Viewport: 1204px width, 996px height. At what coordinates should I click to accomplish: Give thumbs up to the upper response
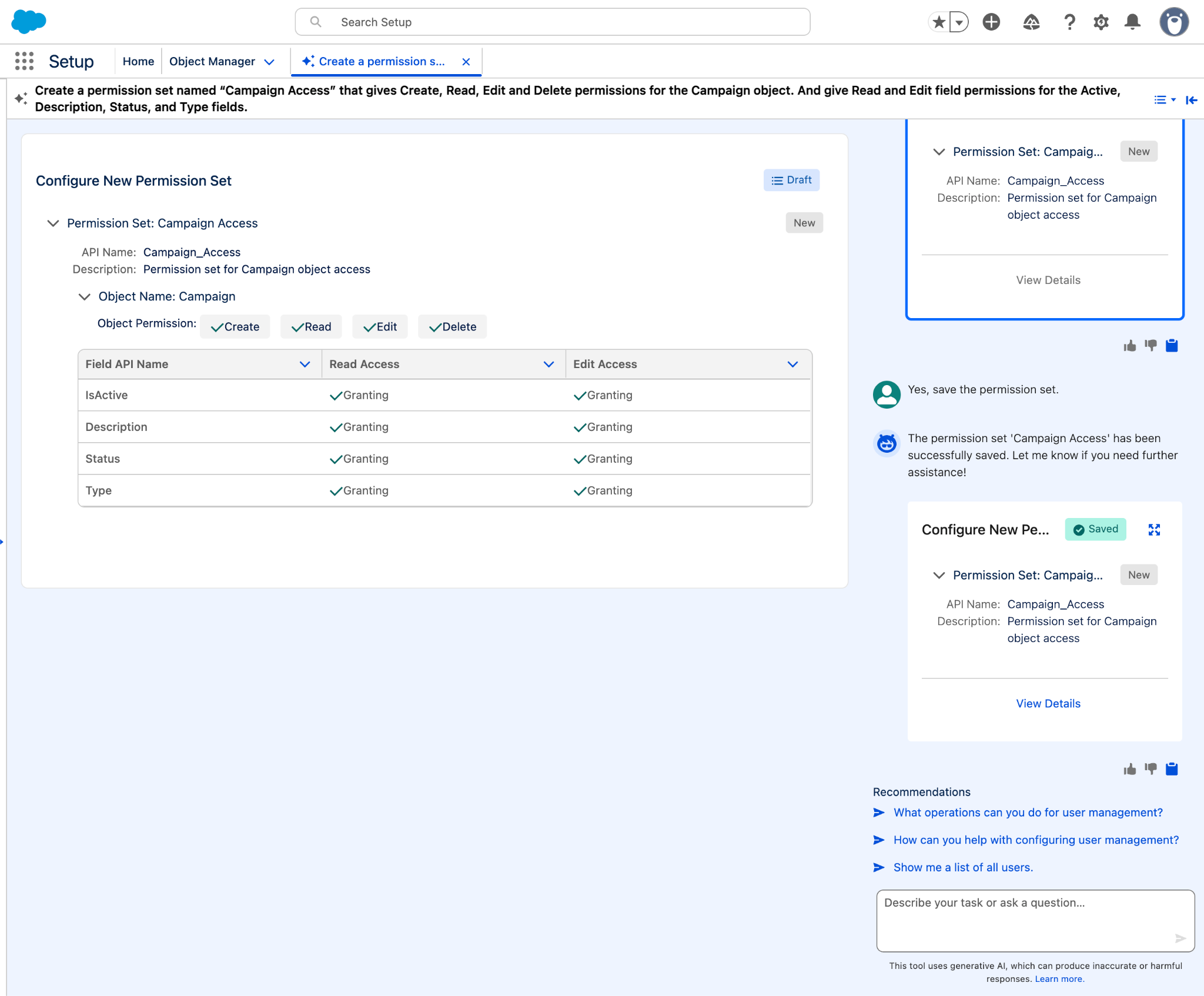pos(1130,346)
